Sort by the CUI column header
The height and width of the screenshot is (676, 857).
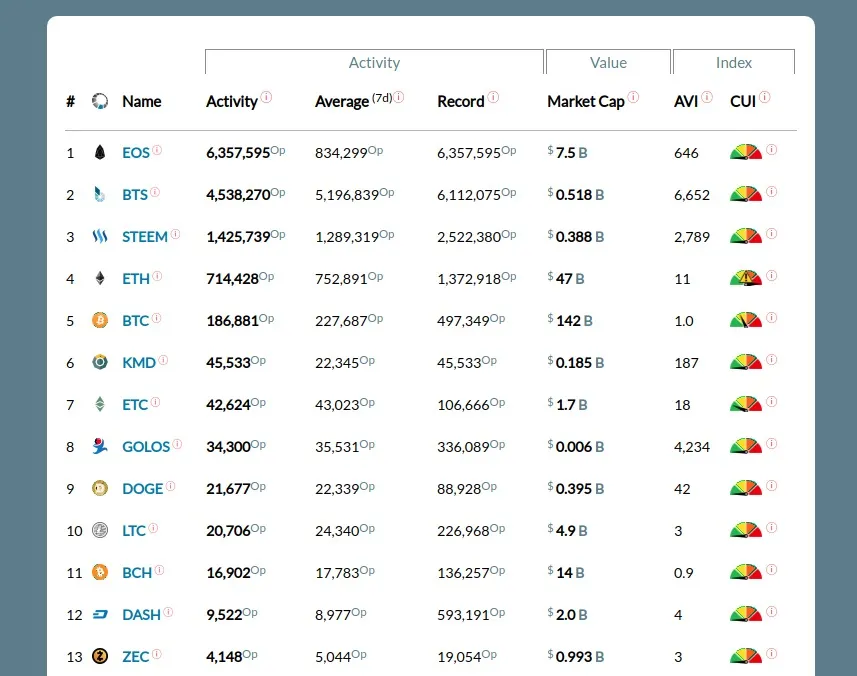(x=743, y=102)
